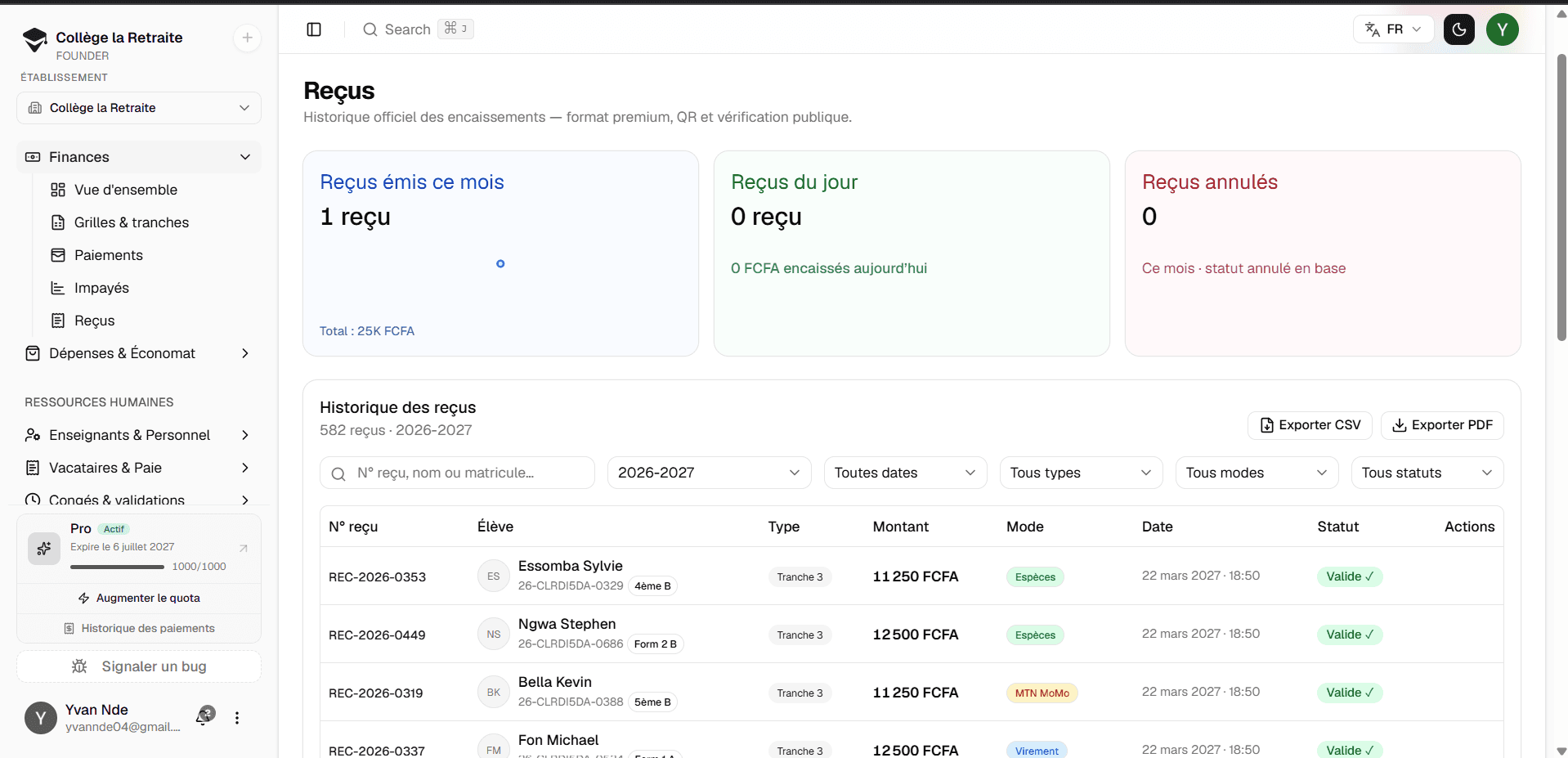Click the receipt number search field
1568x758 pixels.
tap(457, 473)
